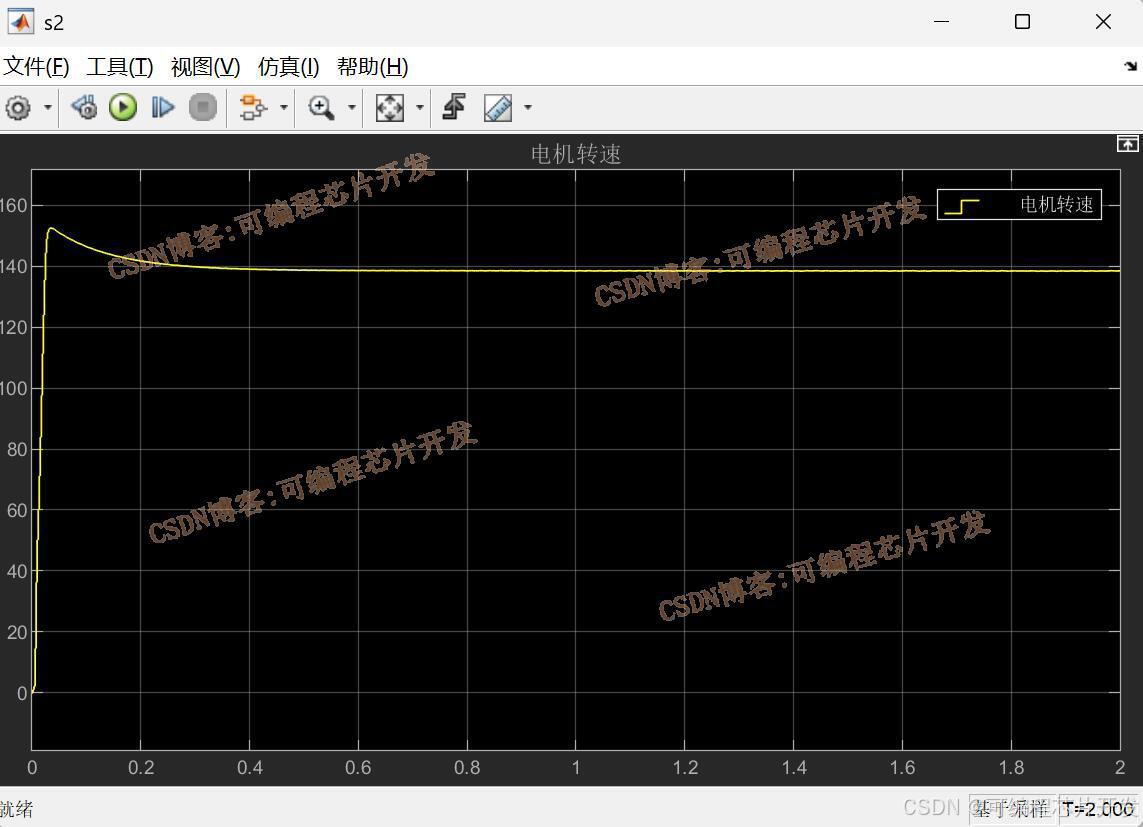Screen dimensions: 1143x827
Task: Open the 仿真(I) menu
Action: click(289, 67)
